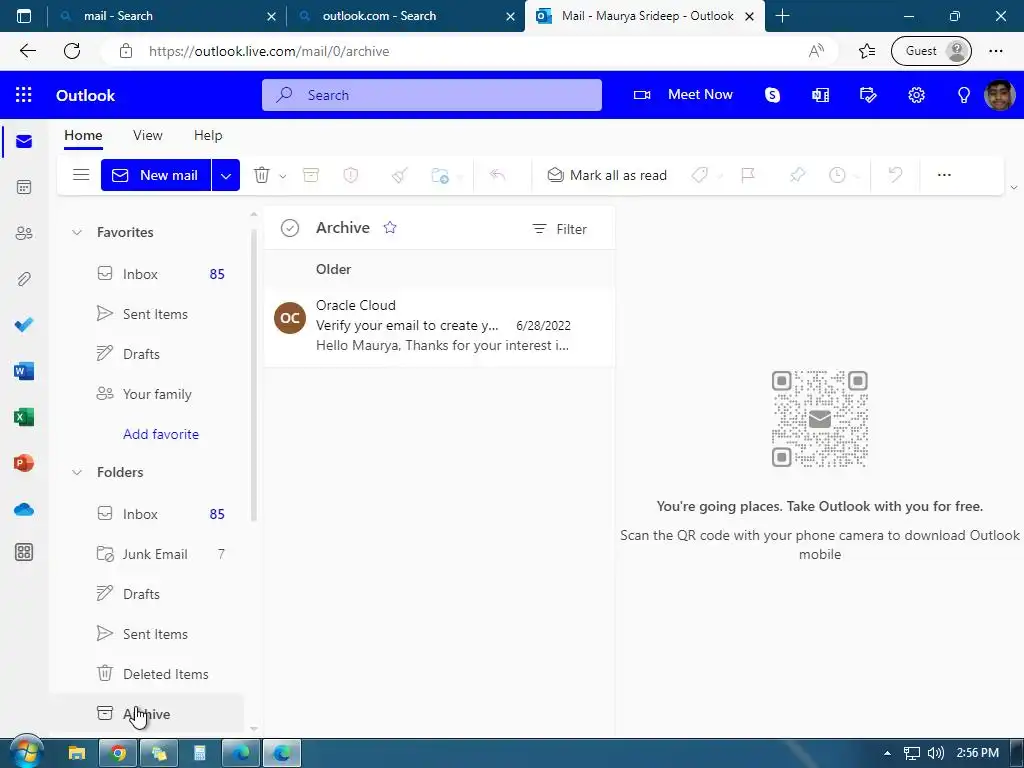Open Outlook settings gear
The height and width of the screenshot is (768, 1024).
pyautogui.click(x=916, y=95)
